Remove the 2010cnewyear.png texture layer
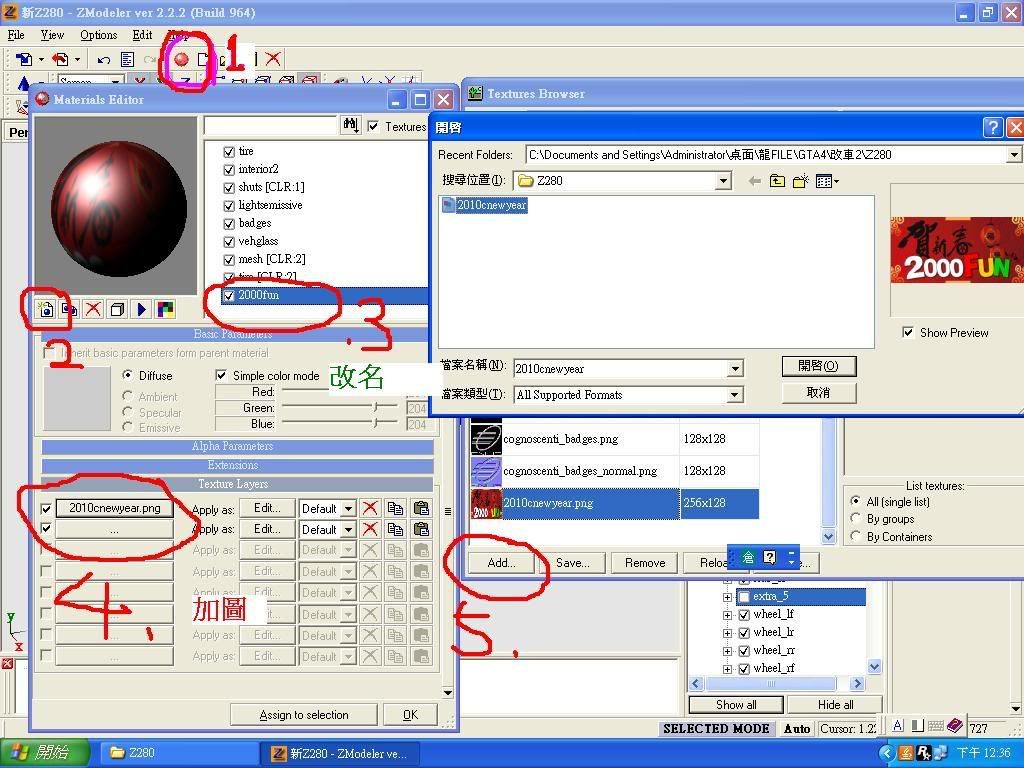 point(370,508)
